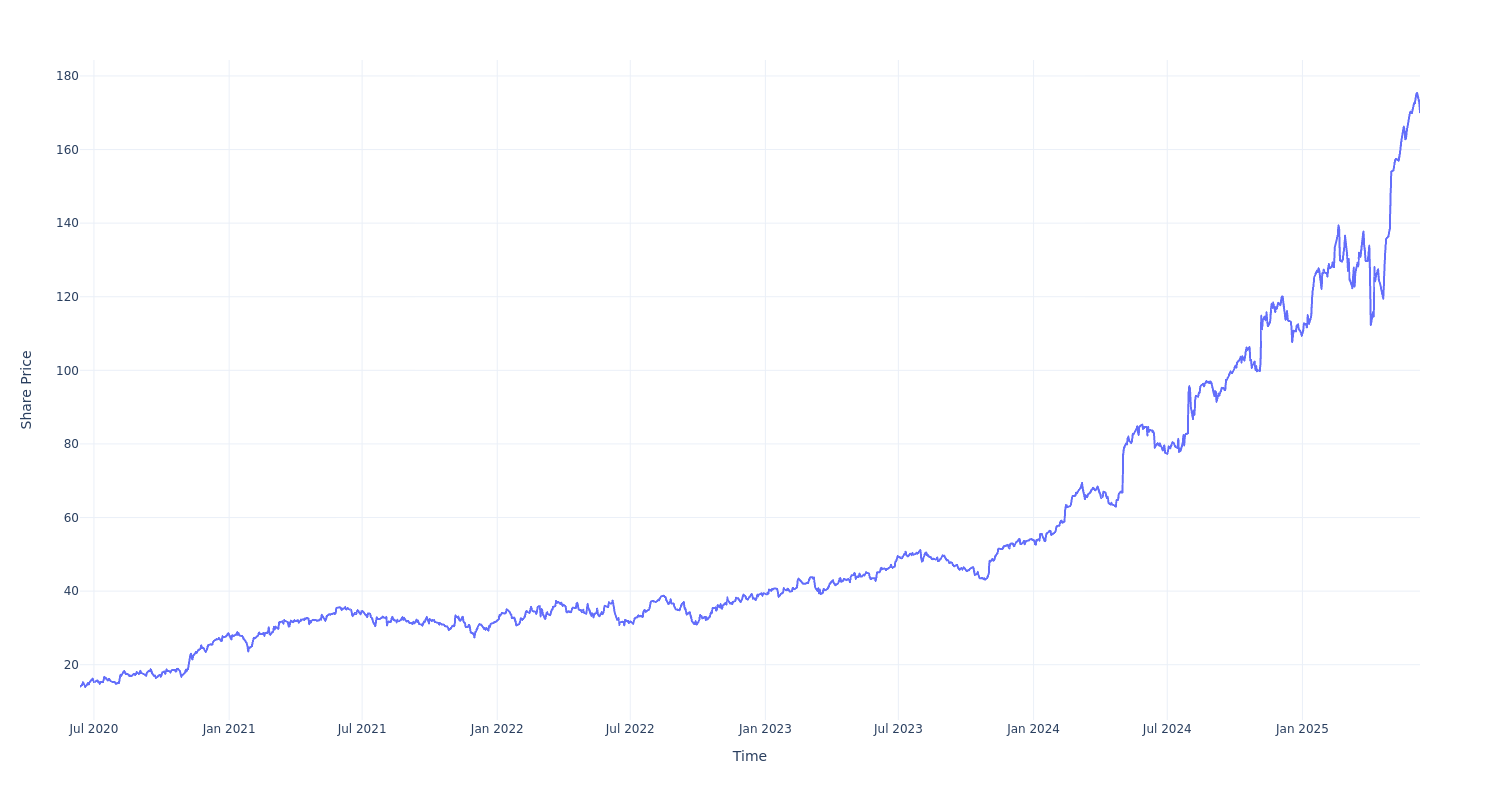Click the "Jan 2024" x-axis tick label
Viewport: 1500px width, 800px height.
(1033, 729)
